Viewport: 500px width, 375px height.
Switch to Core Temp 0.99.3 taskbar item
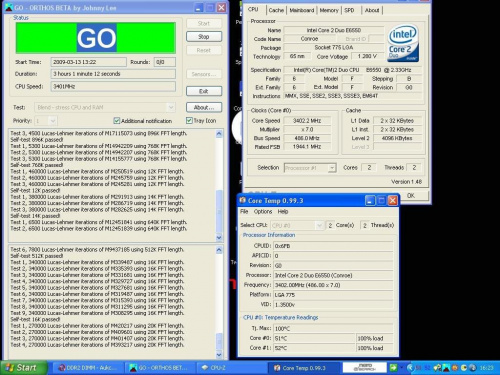pyautogui.click(x=303, y=368)
